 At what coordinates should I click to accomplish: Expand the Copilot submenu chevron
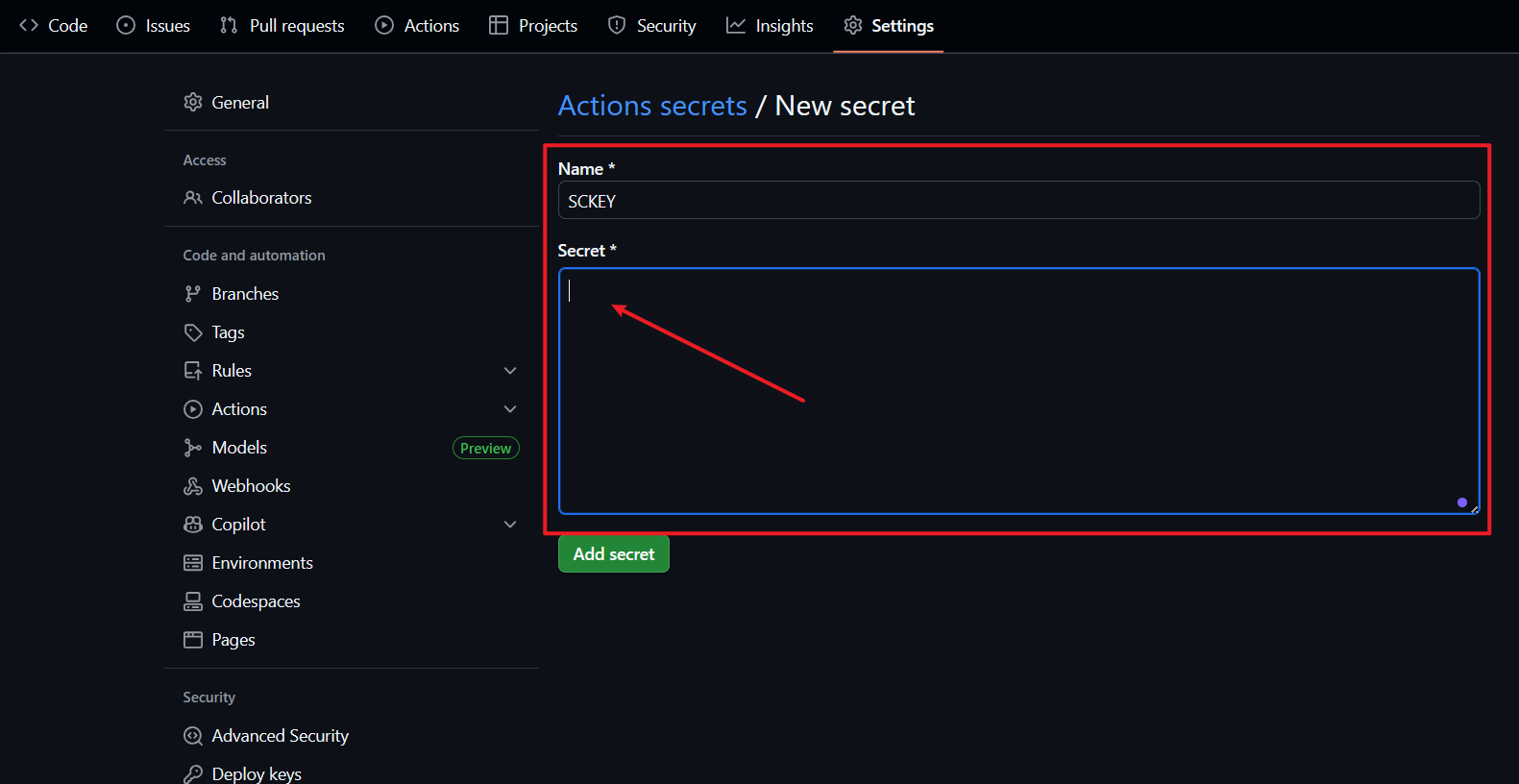[x=510, y=524]
